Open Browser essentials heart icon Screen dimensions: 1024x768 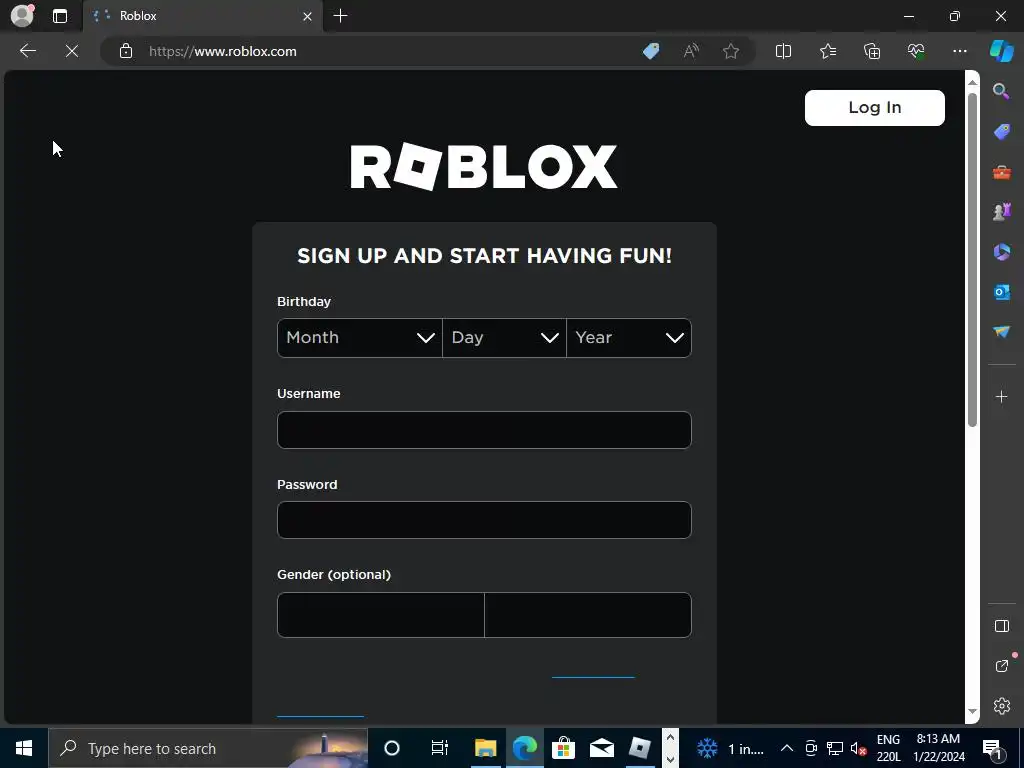[916, 51]
